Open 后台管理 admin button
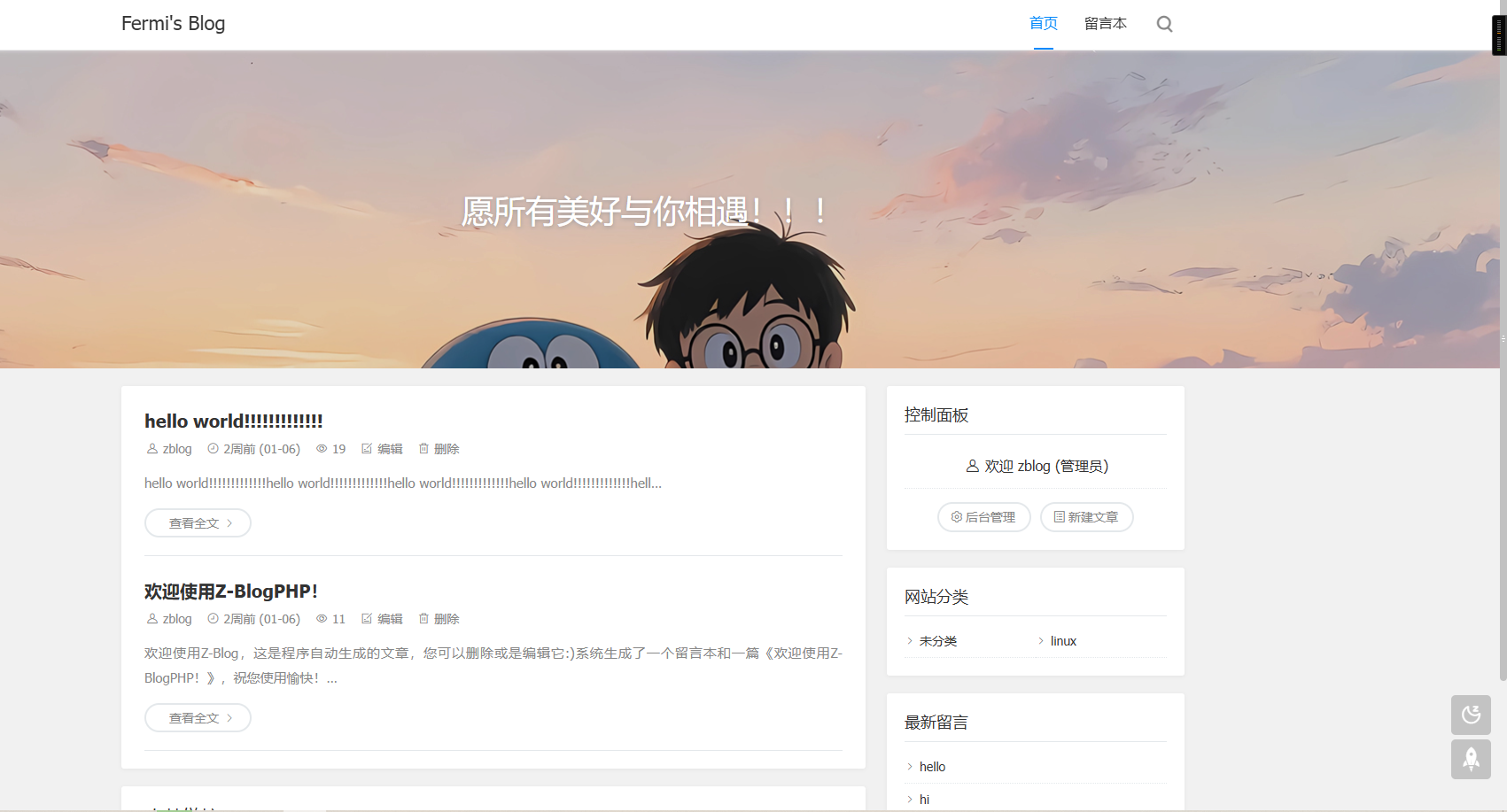1507x812 pixels. coord(983,517)
